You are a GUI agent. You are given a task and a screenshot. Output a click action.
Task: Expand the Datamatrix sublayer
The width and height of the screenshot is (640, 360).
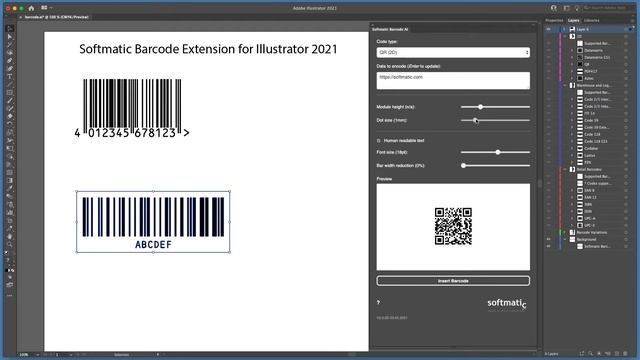[x=572, y=50]
